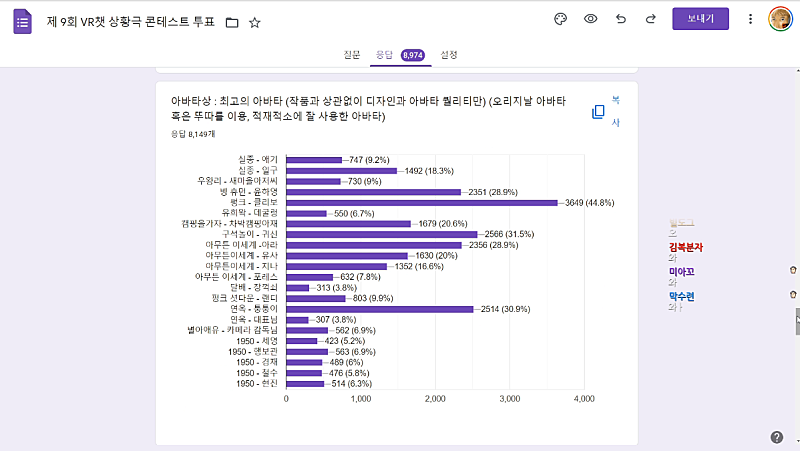Open the more options menu
This screenshot has height=451, width=800.
click(750, 19)
